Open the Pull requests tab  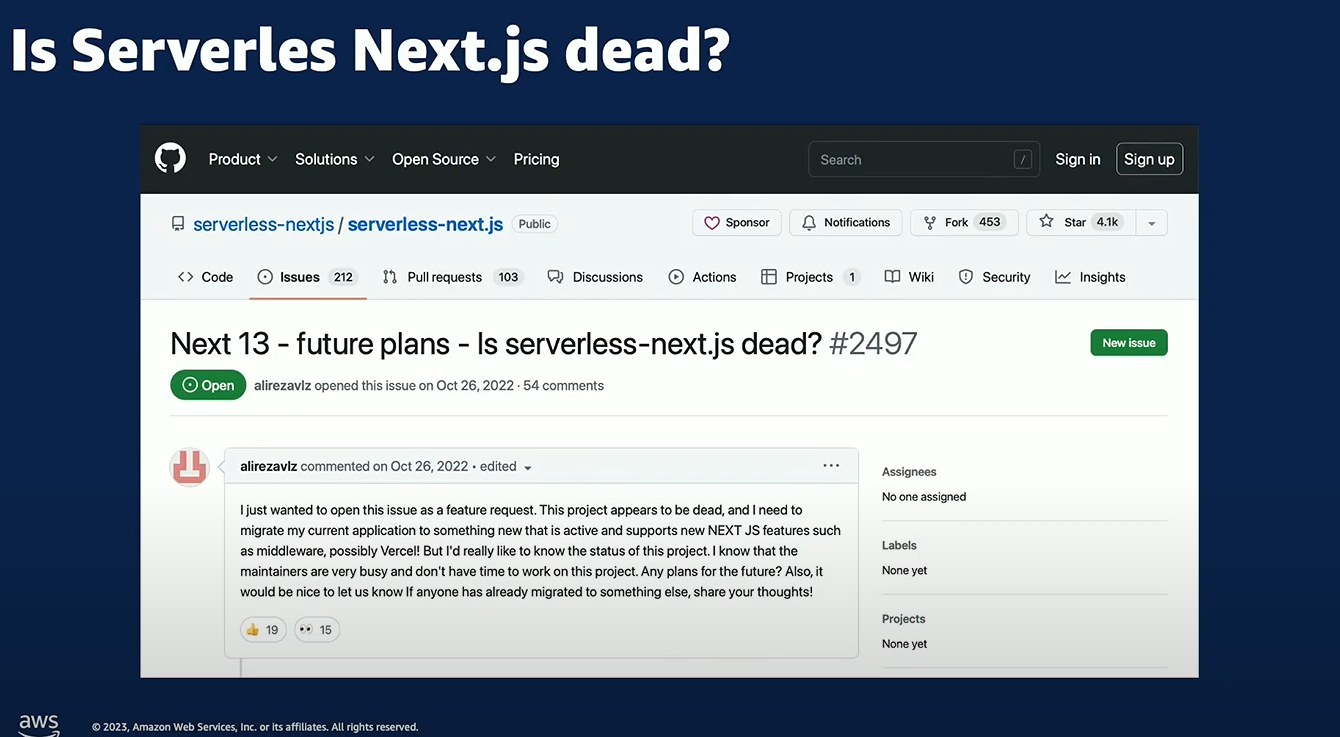[x=453, y=277]
